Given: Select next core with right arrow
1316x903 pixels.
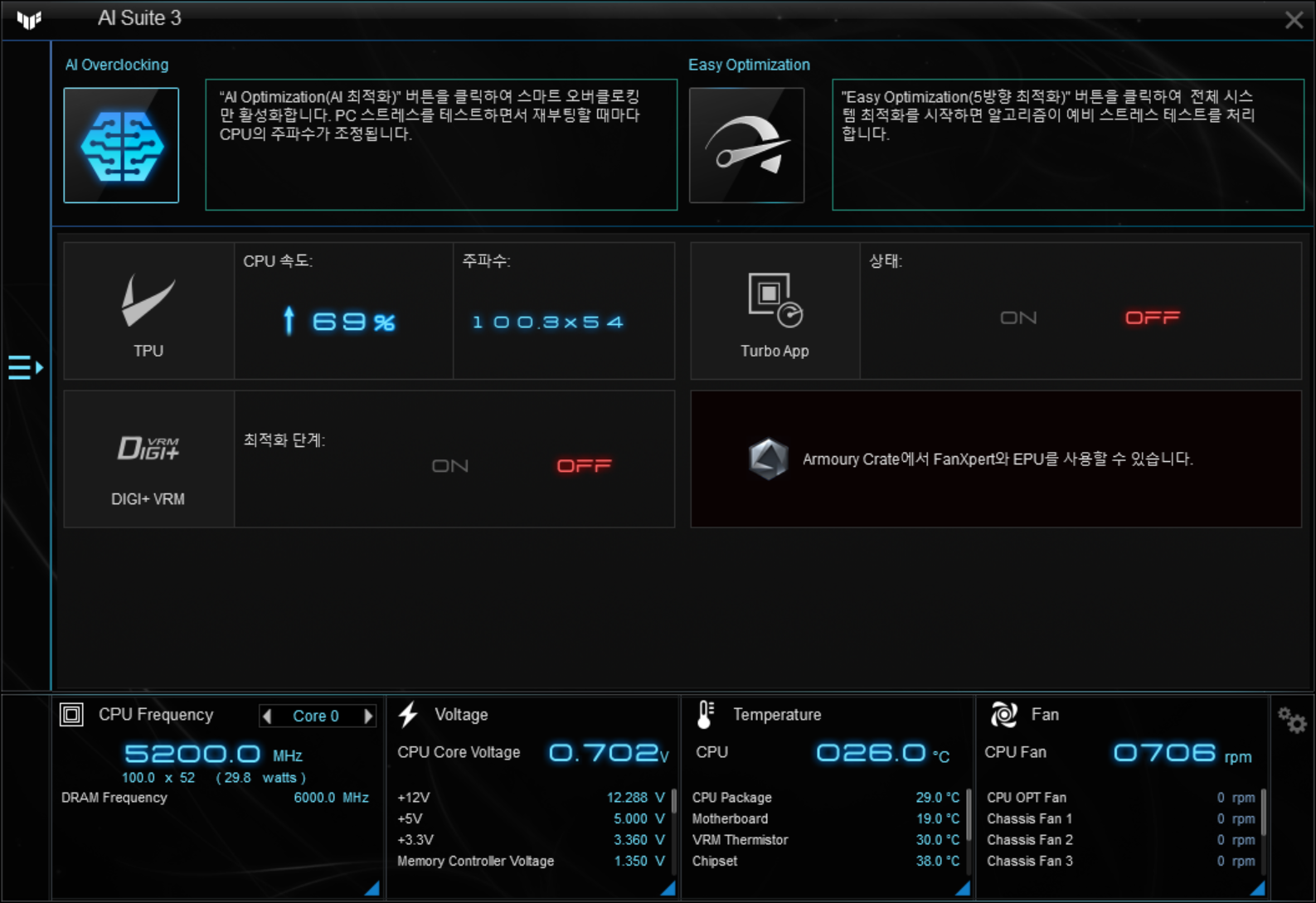Looking at the screenshot, I should [x=368, y=716].
